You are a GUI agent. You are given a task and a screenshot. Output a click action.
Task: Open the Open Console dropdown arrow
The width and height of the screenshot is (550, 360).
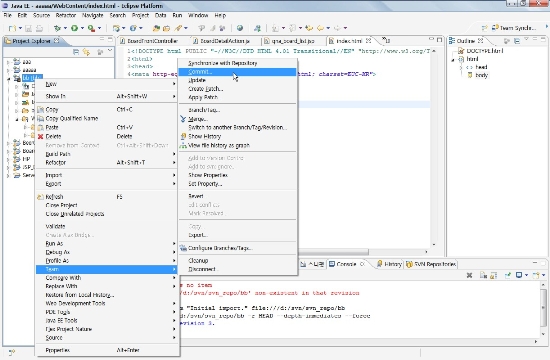pos(543,275)
